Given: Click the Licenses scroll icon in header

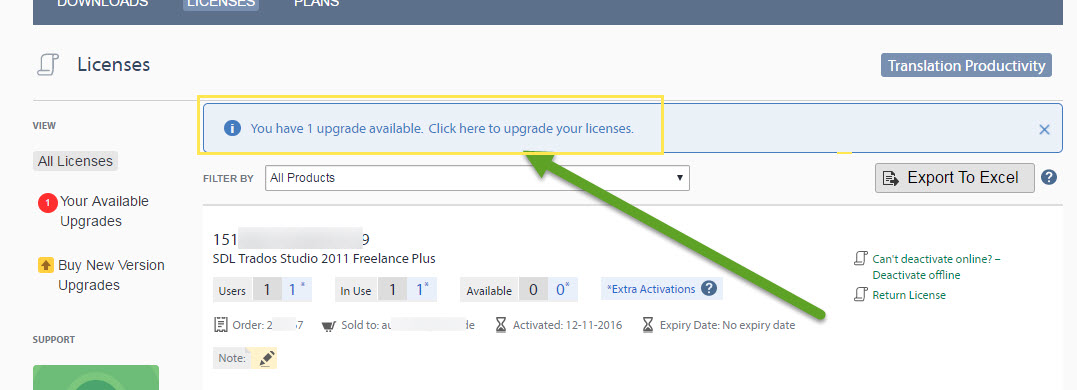Looking at the screenshot, I should (47, 65).
